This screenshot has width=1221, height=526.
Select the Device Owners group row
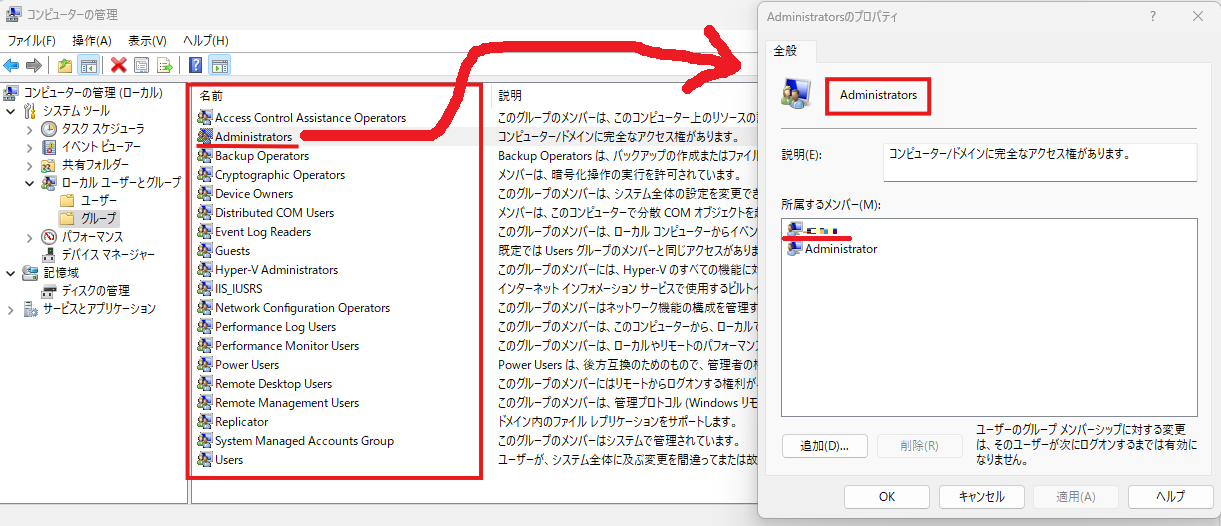pos(254,193)
